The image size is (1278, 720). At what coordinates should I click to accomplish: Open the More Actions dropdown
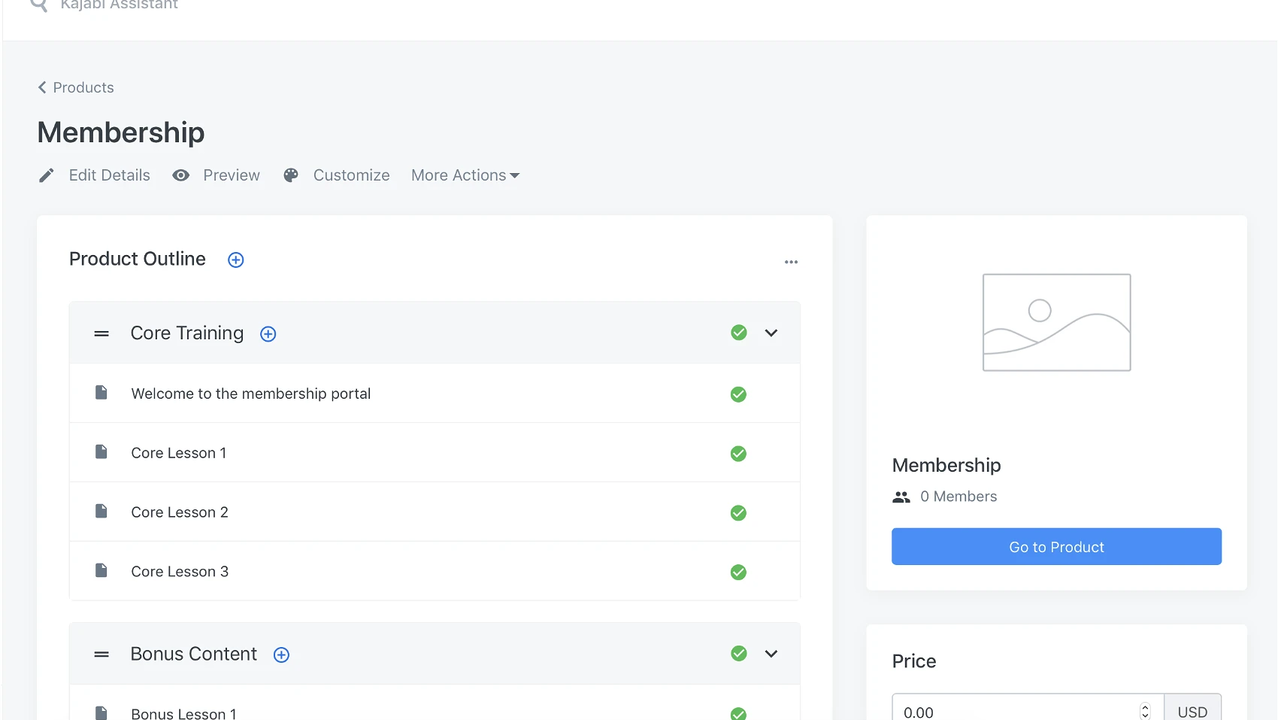click(465, 175)
